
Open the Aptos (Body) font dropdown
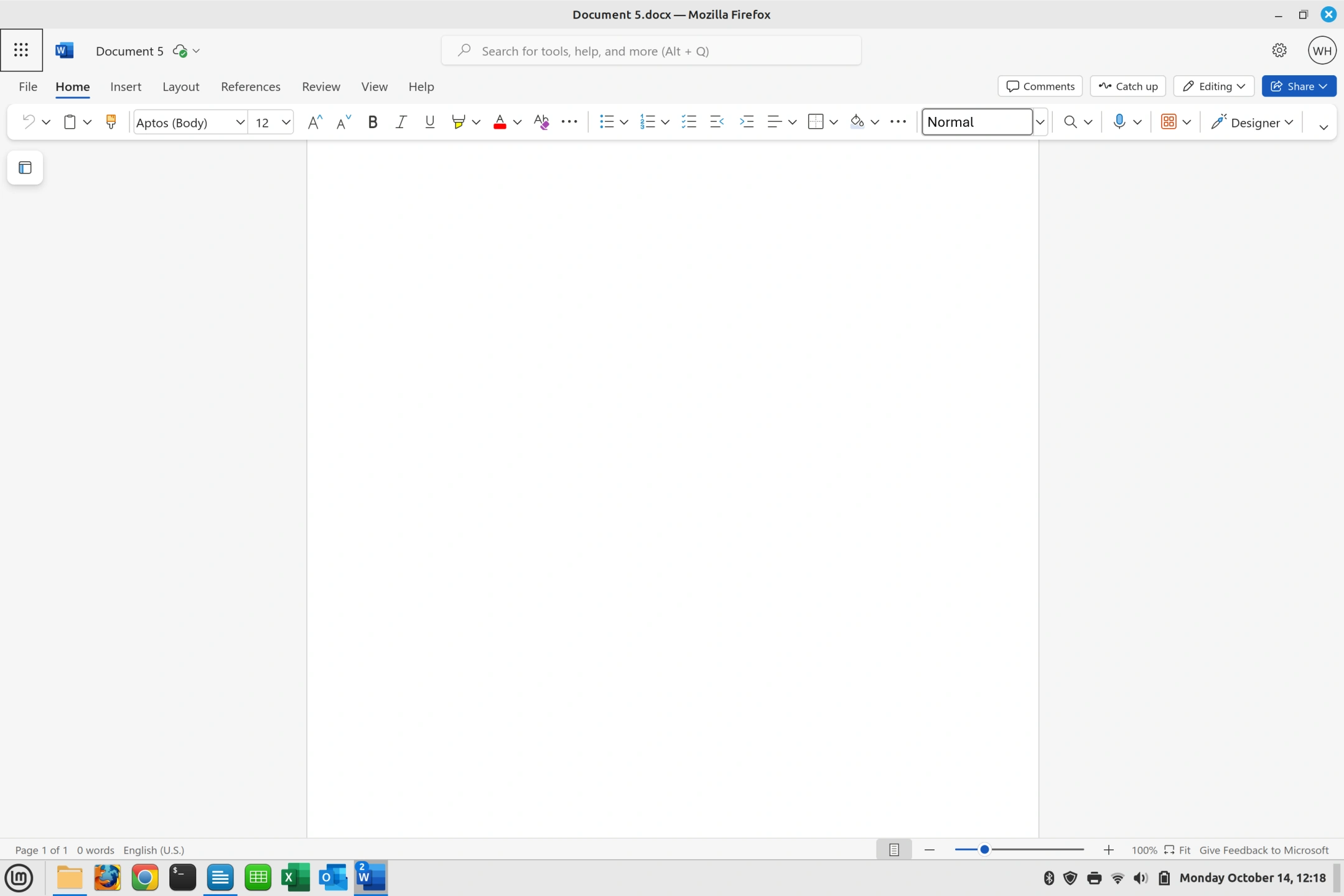240,123
